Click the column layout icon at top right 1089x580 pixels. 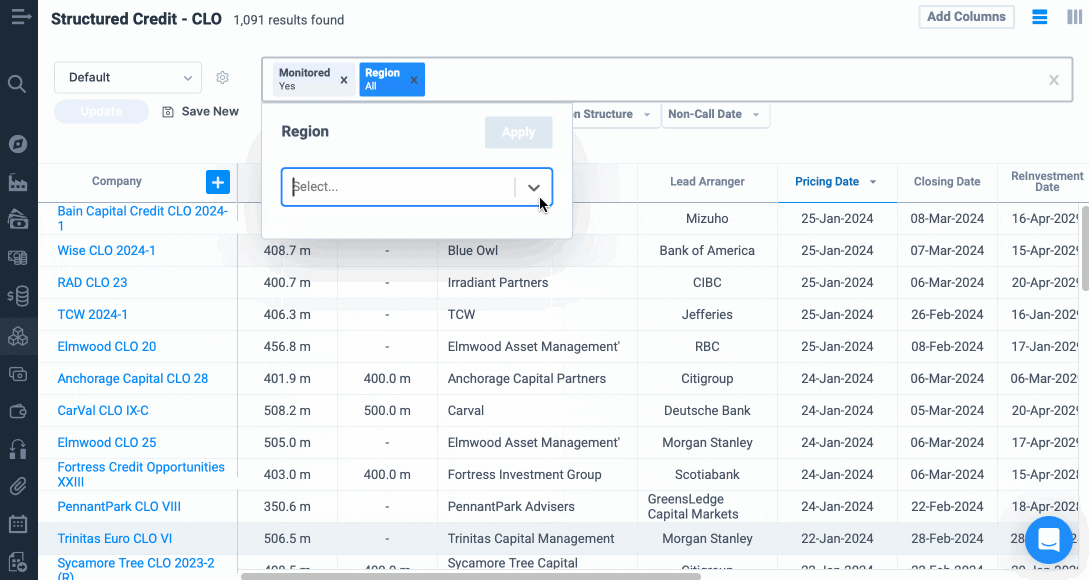1072,17
